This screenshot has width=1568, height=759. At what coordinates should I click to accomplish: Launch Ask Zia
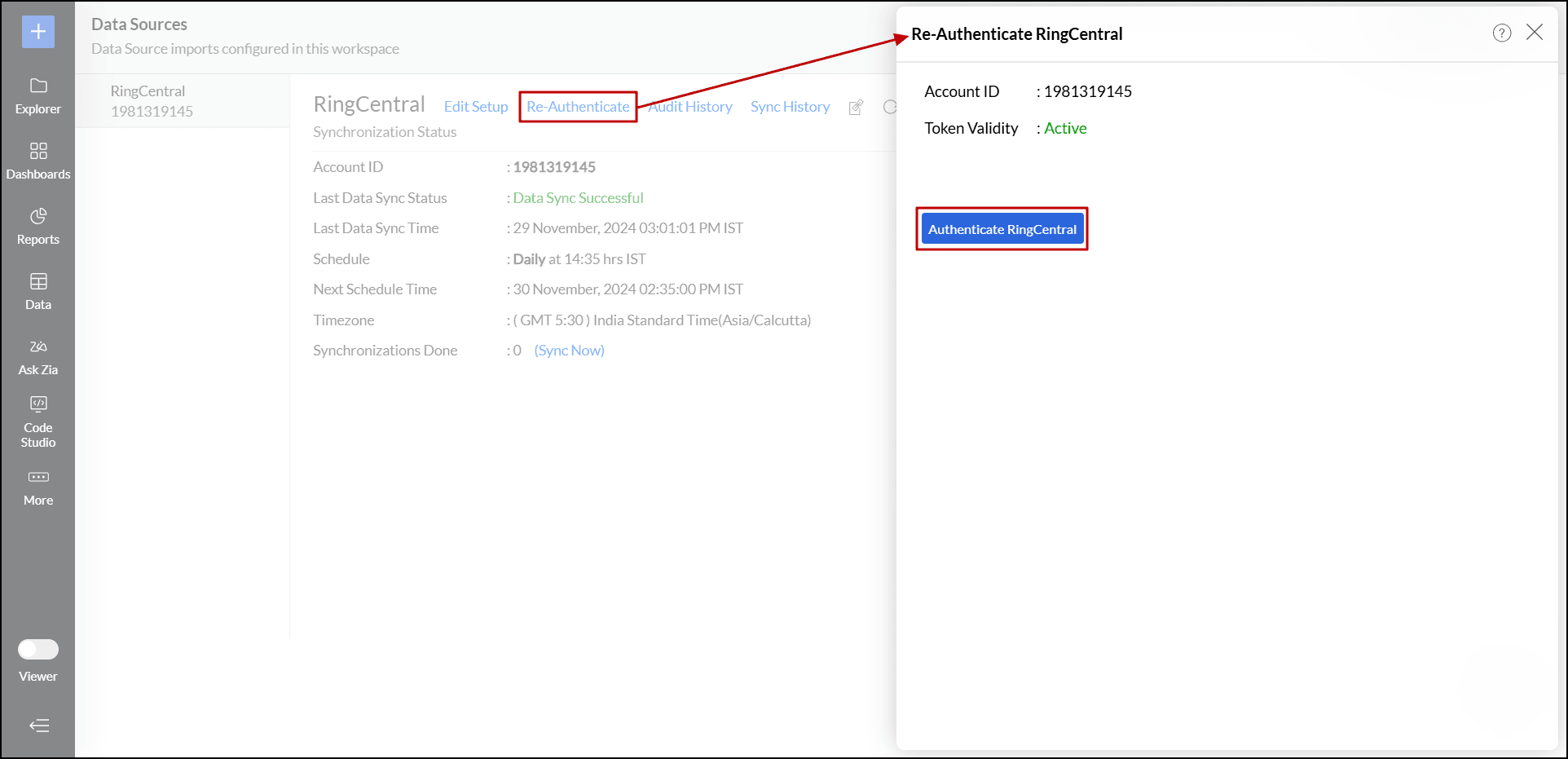point(37,356)
